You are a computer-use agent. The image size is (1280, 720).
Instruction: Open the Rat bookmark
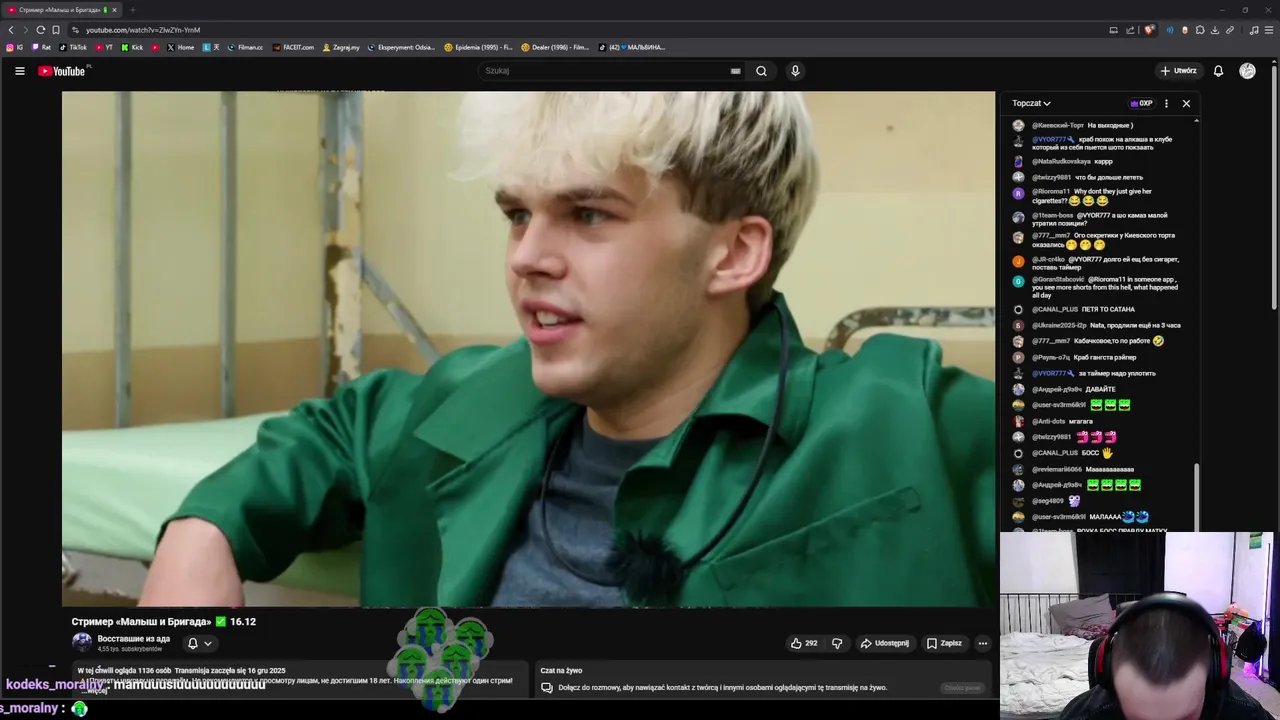(x=42, y=47)
